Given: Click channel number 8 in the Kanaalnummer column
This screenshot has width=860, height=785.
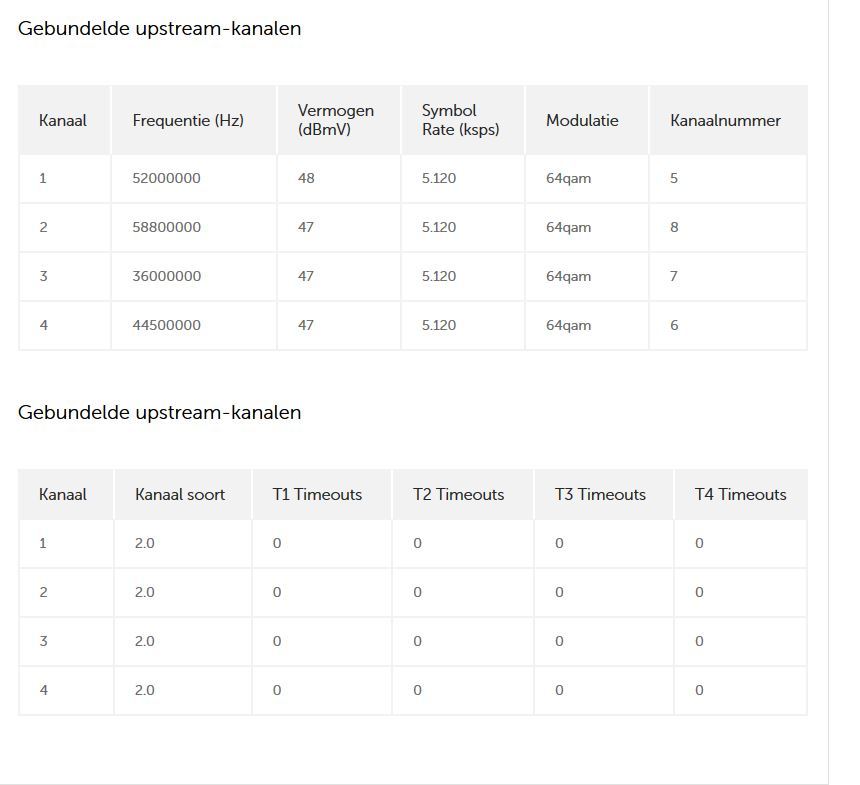Looking at the screenshot, I should coord(674,227).
